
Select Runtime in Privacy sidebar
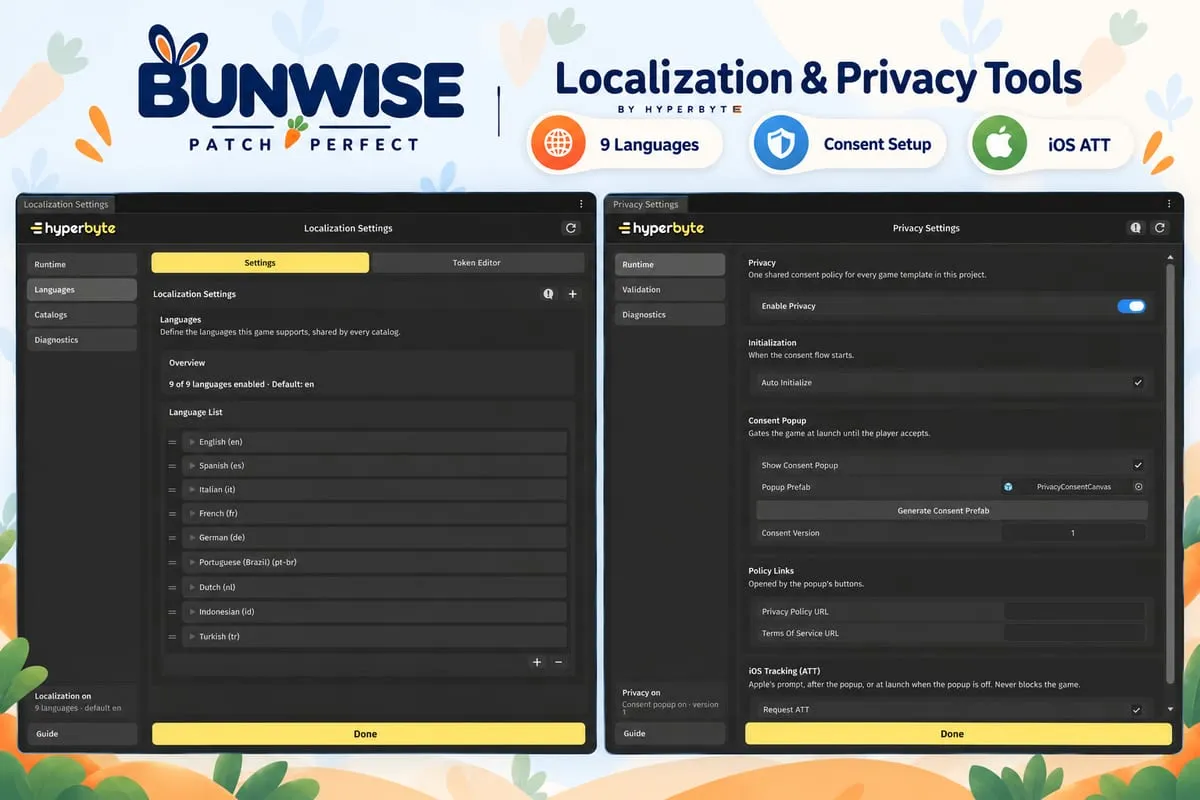tap(670, 265)
